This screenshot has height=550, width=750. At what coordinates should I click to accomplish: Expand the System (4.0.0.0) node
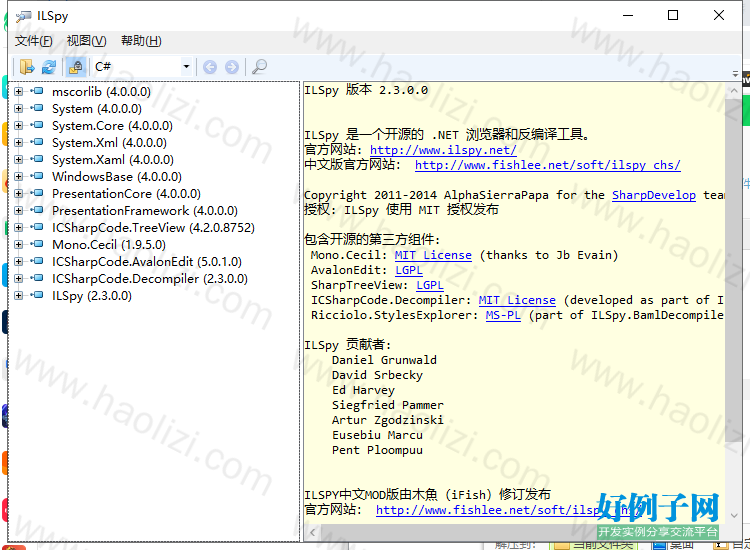pyautogui.click(x=19, y=109)
